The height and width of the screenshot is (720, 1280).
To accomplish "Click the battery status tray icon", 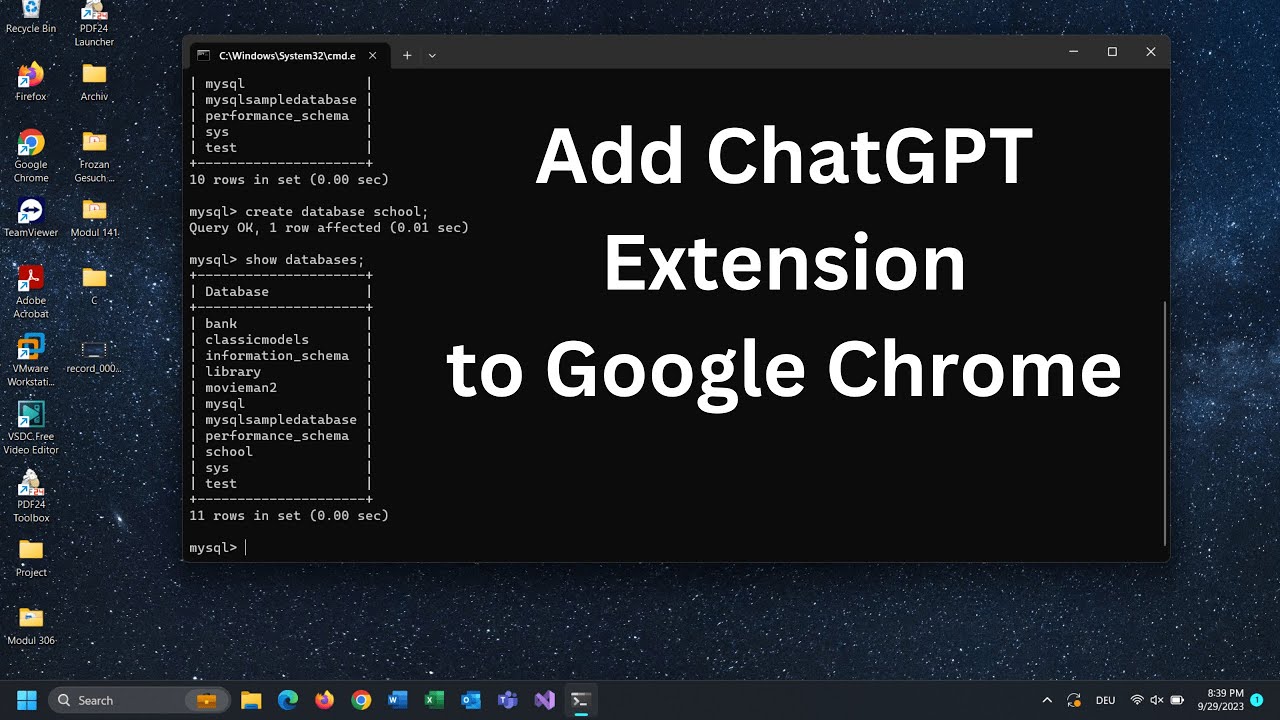I will (1177, 700).
